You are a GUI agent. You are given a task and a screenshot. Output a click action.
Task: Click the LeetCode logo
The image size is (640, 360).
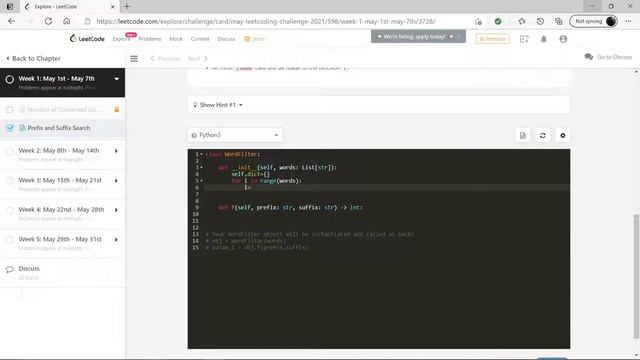87,39
